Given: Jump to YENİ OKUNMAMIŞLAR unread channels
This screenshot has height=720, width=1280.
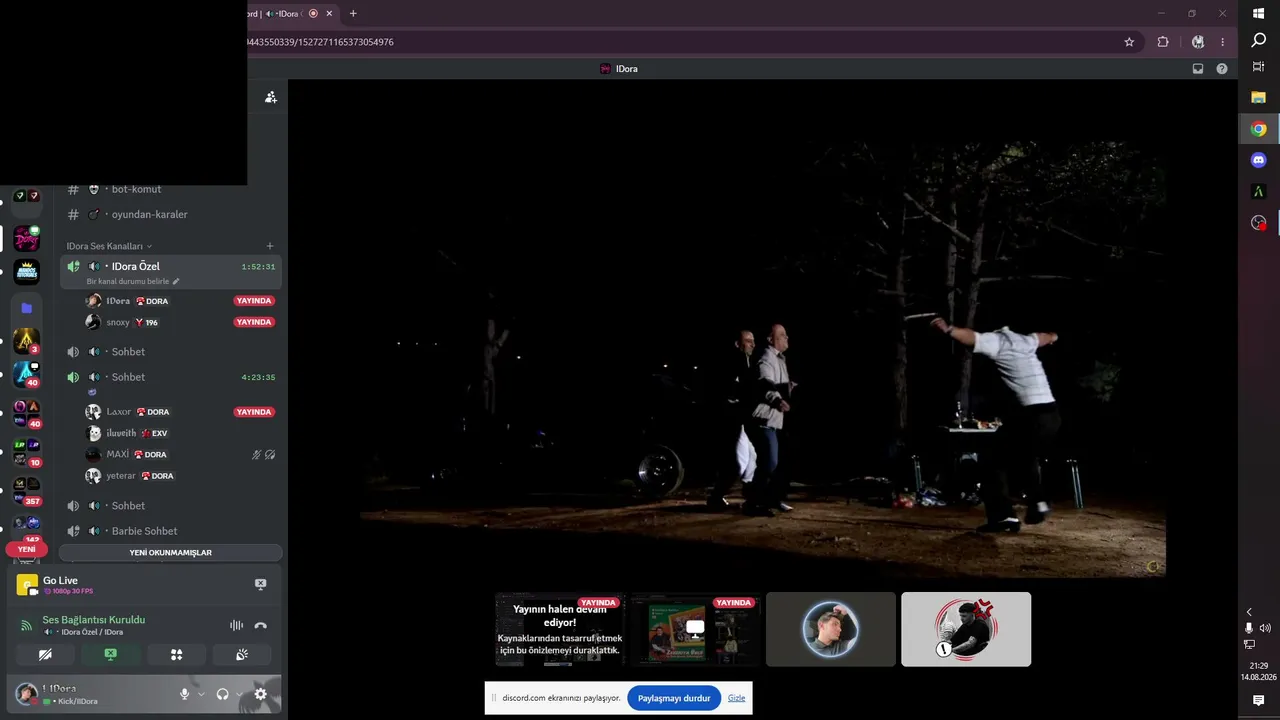Looking at the screenshot, I should click(170, 553).
